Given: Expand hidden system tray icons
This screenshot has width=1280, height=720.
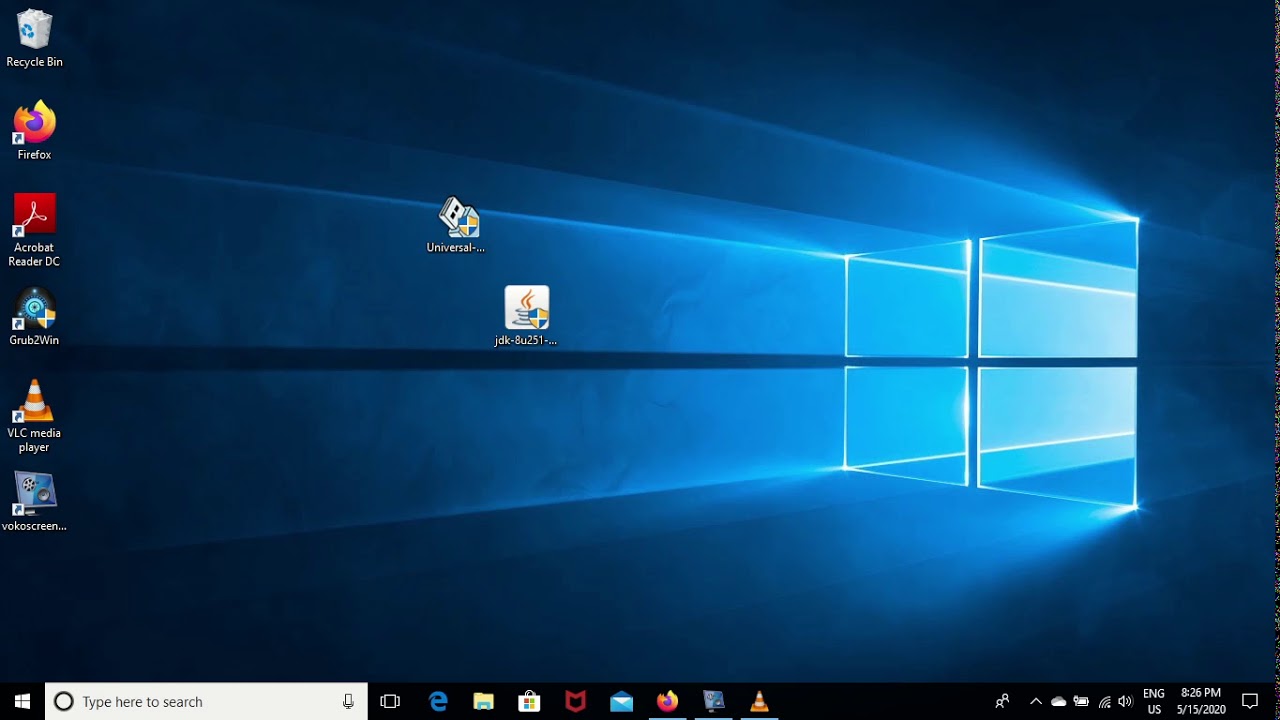Looking at the screenshot, I should (1036, 701).
